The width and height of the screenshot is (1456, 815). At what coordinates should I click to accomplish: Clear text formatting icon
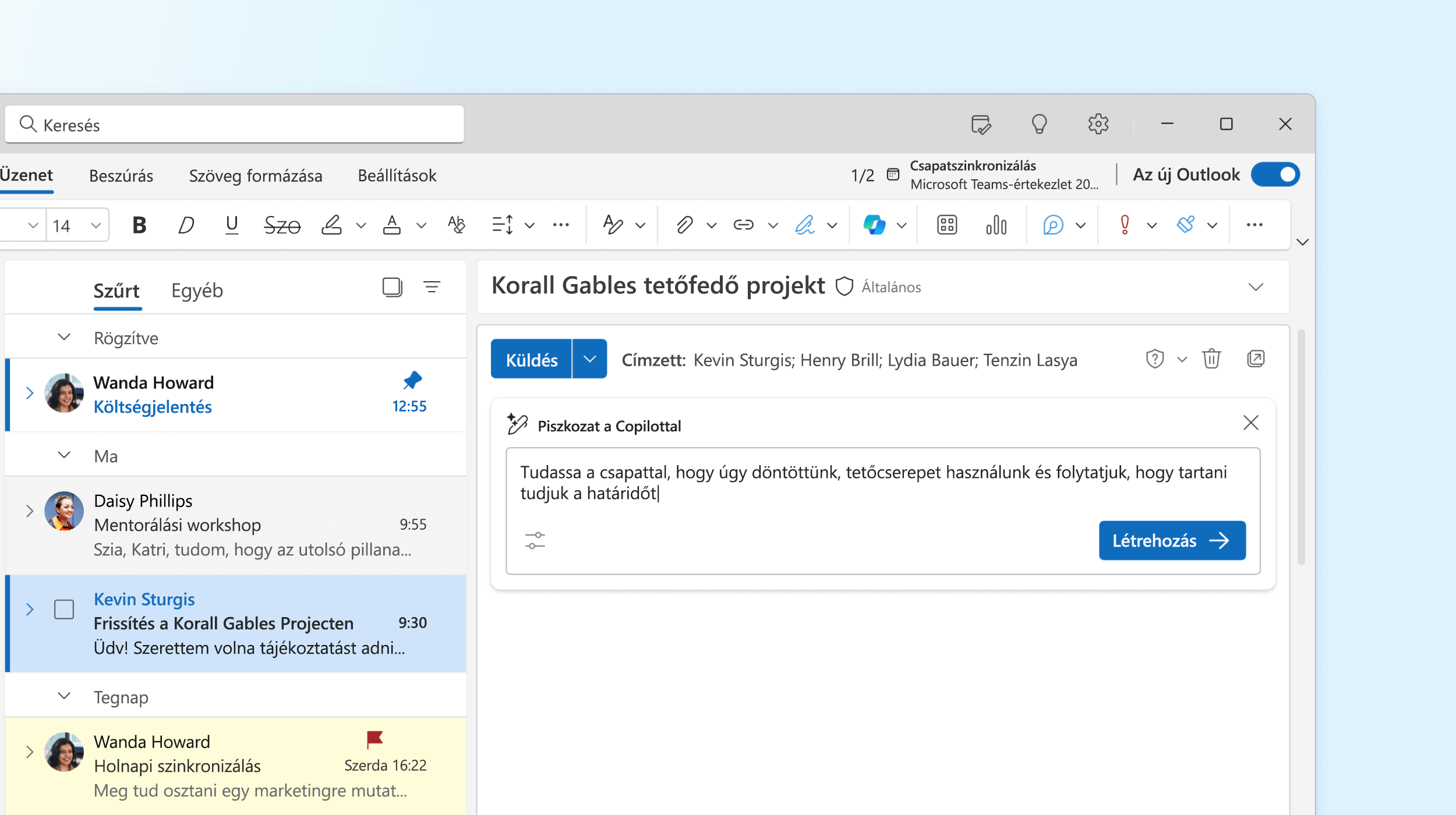(457, 225)
